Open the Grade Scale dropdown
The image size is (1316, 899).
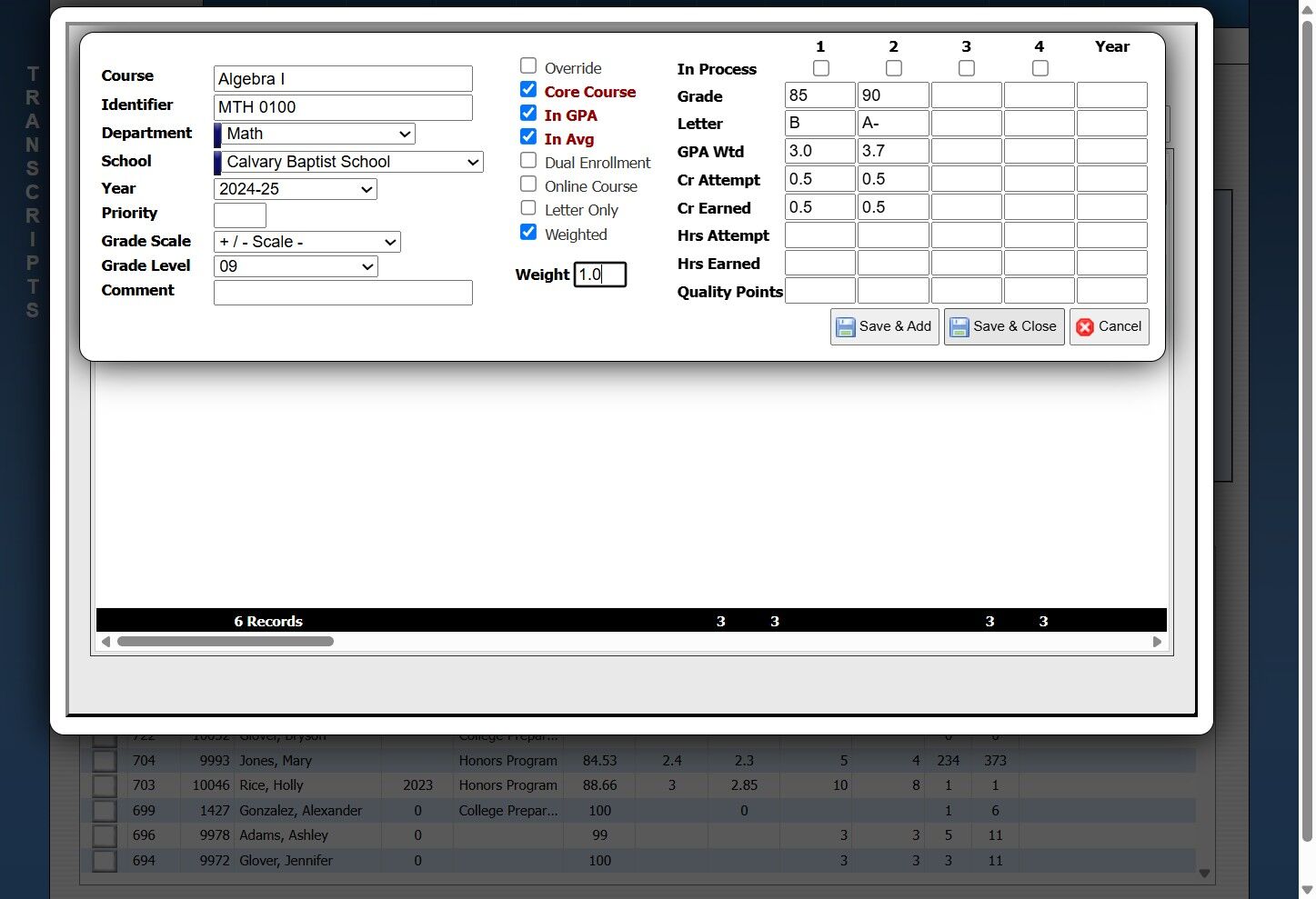[307, 242]
